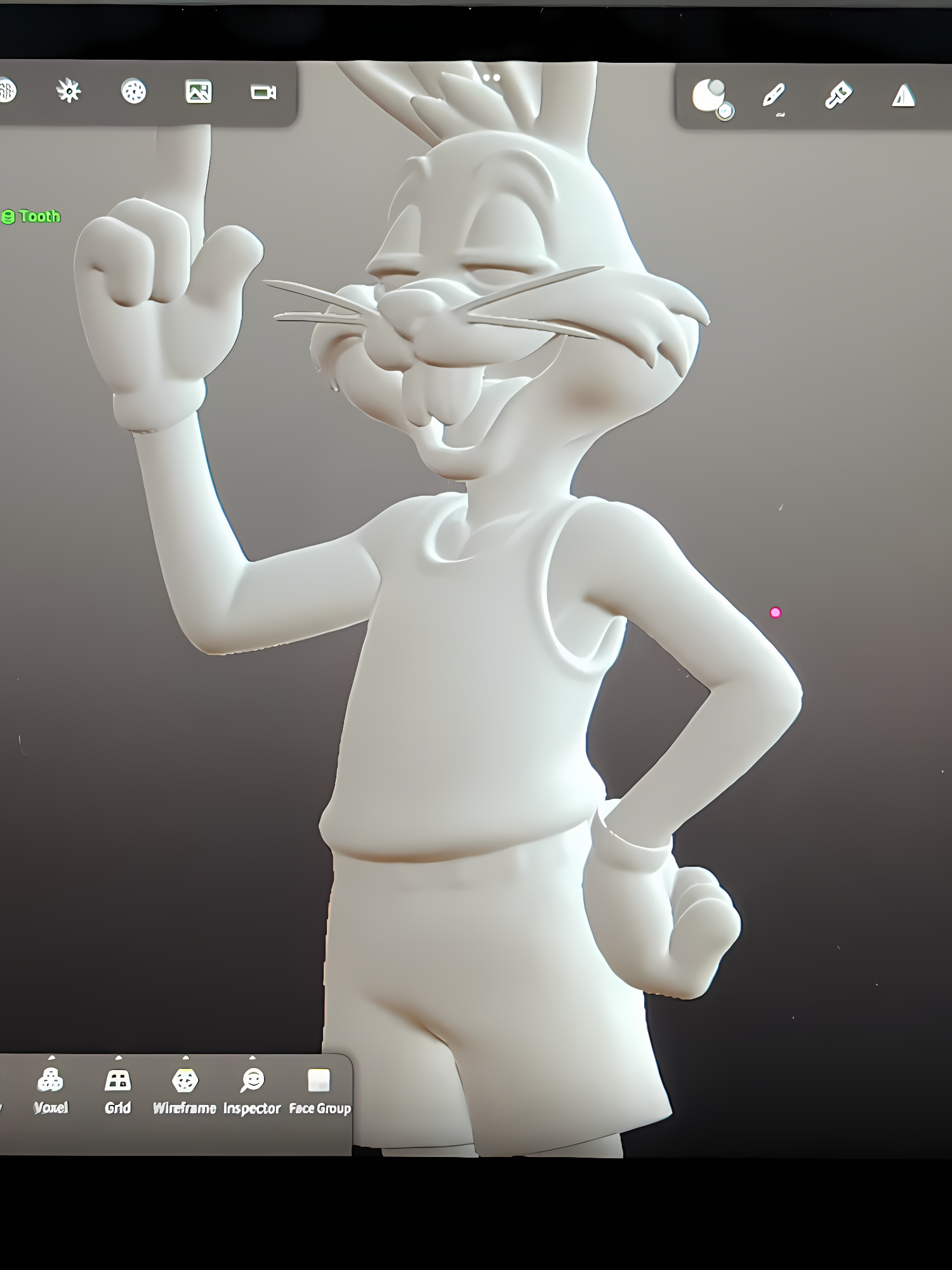
Task: Tap the pink dot in the viewport
Action: pyautogui.click(x=776, y=612)
